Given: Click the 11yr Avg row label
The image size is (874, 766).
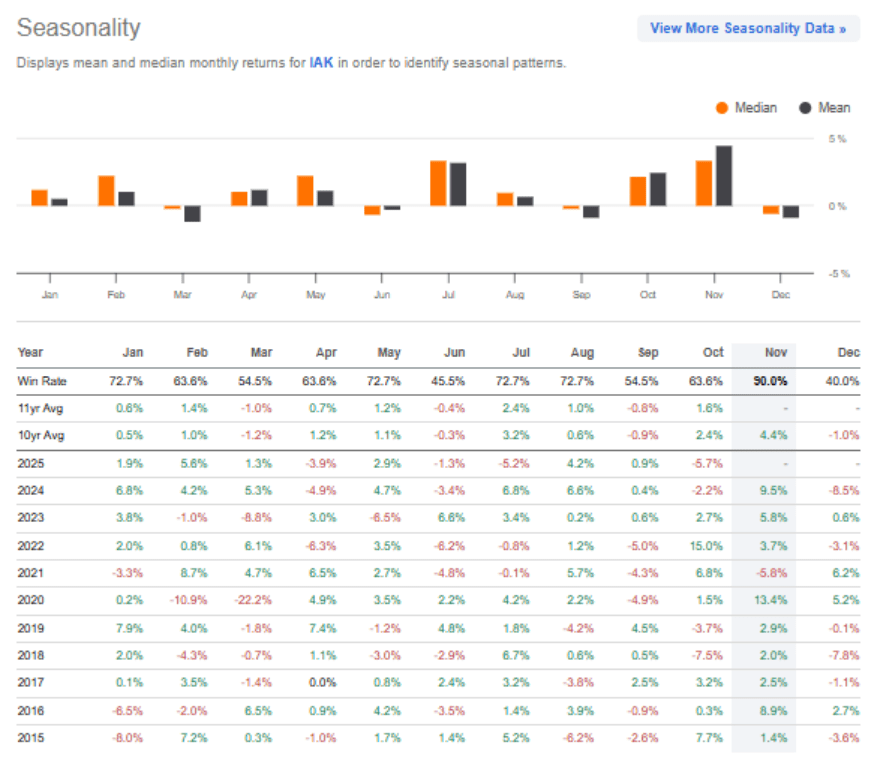Looking at the screenshot, I should [x=42, y=408].
